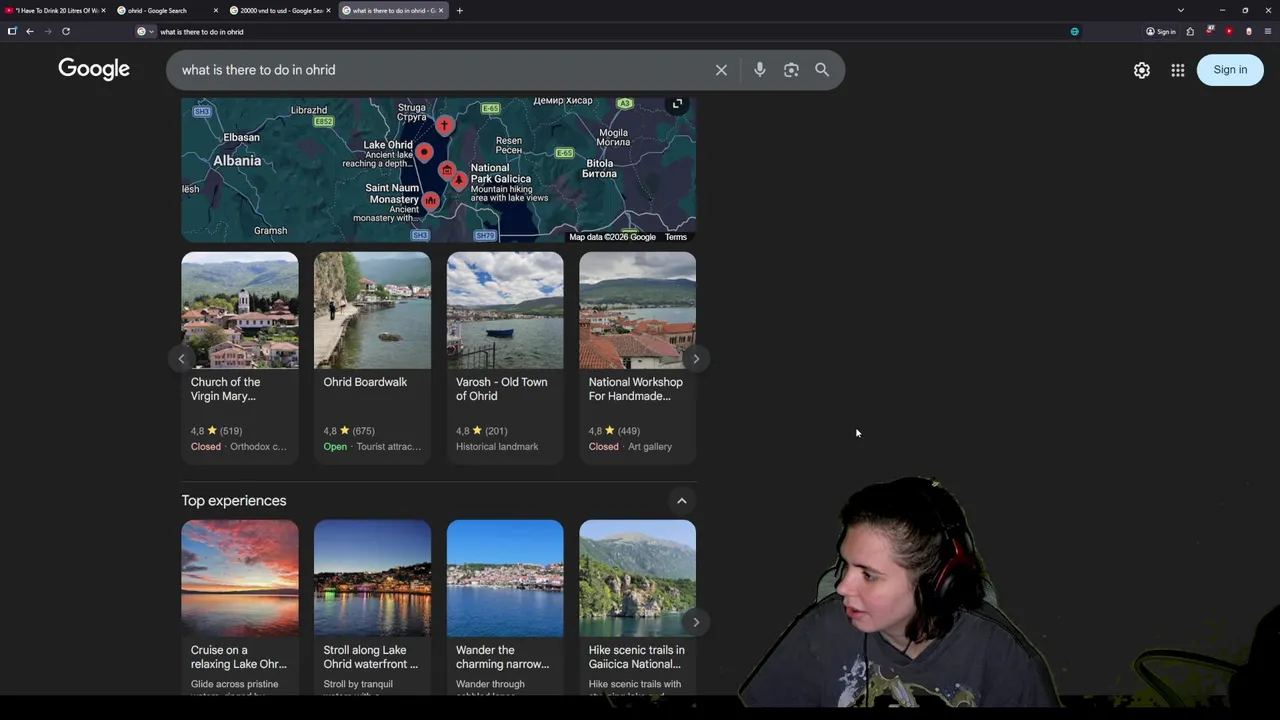The width and height of the screenshot is (1280, 720).
Task: Open the map Terms link
Action: [x=676, y=237]
